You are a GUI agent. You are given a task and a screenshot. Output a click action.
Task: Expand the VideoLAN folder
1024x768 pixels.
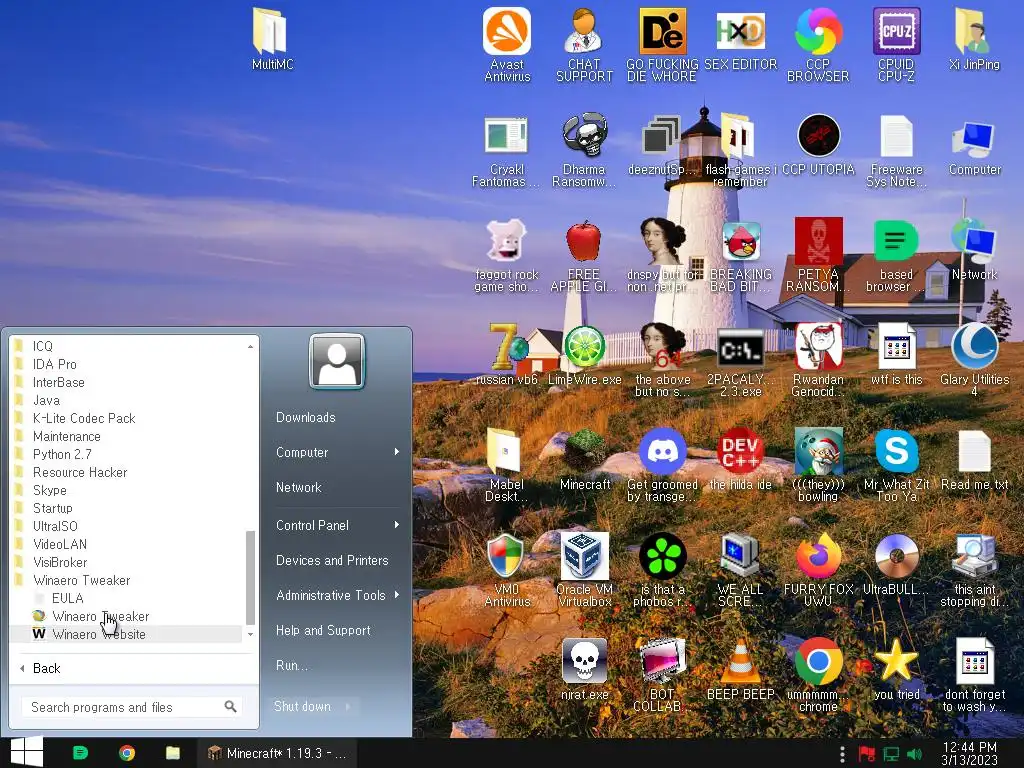[59, 544]
